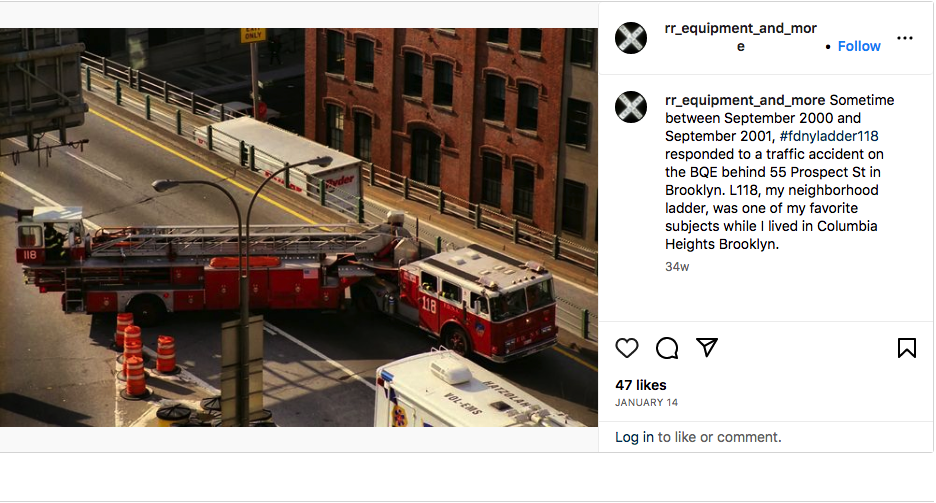Click the caption username rr_equipment_and_more

[x=745, y=100]
